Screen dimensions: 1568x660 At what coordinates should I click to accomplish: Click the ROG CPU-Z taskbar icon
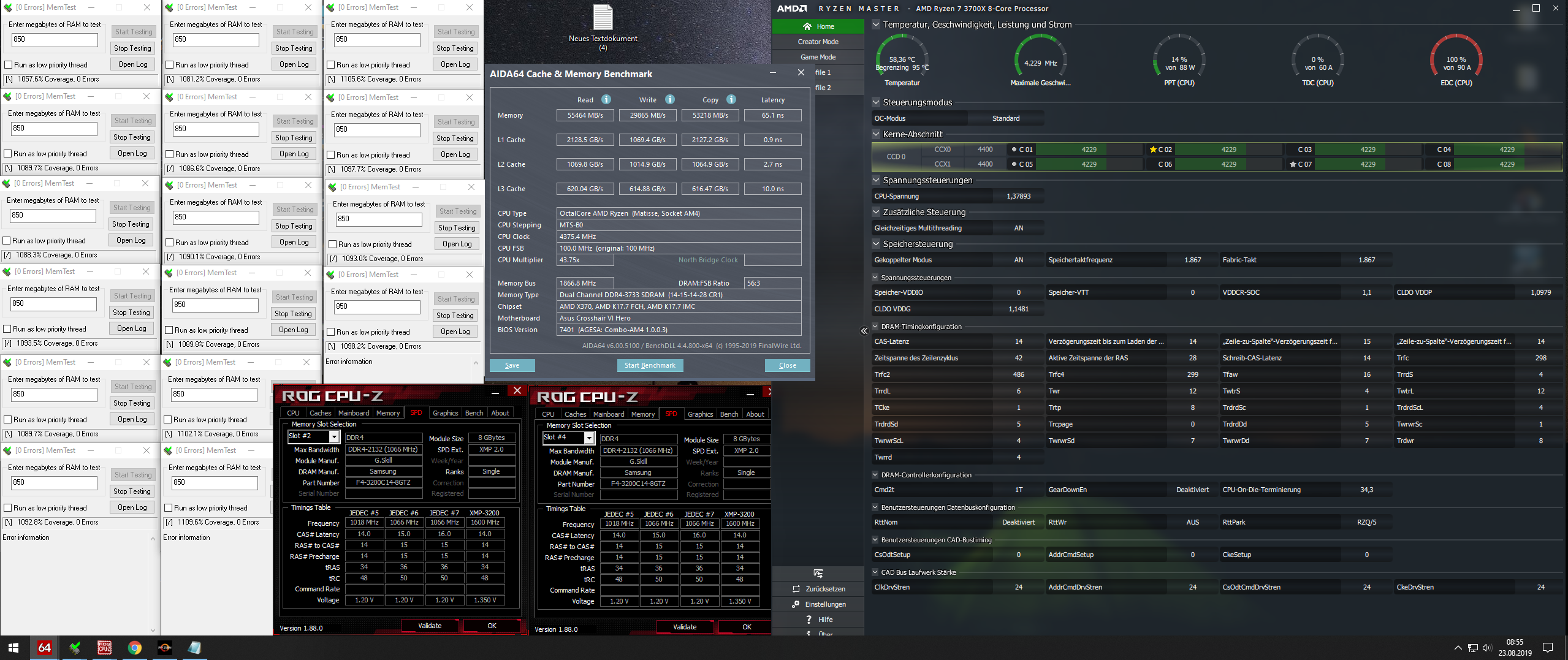click(105, 648)
